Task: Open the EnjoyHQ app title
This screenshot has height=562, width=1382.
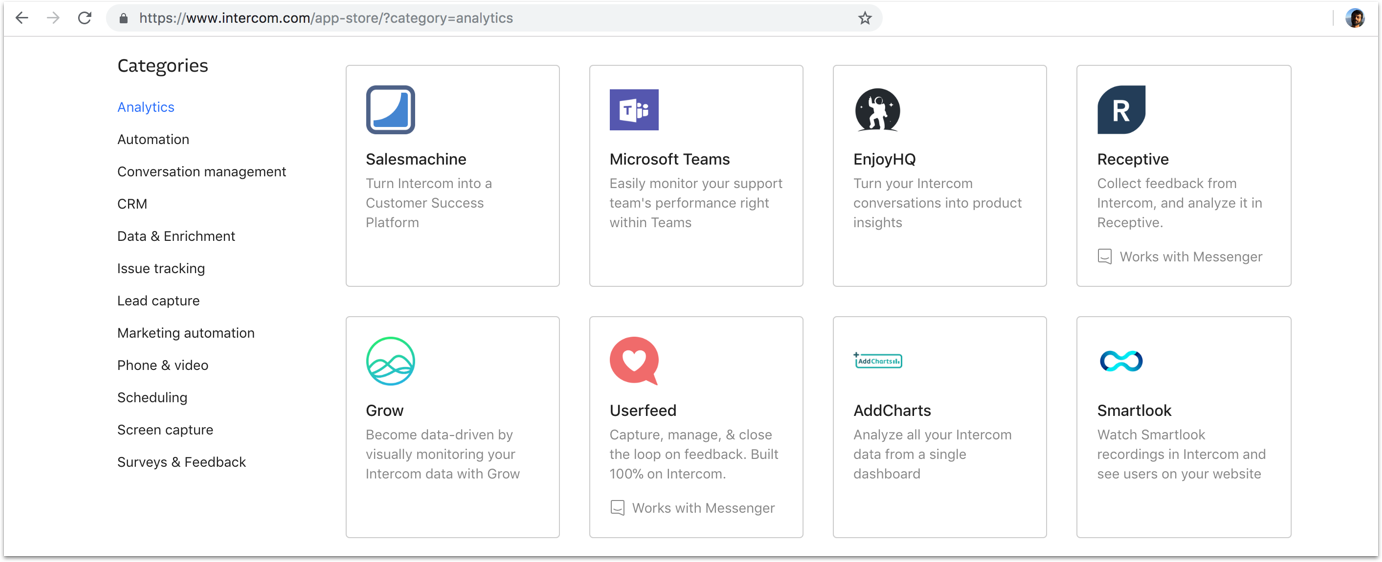Action: tap(885, 159)
